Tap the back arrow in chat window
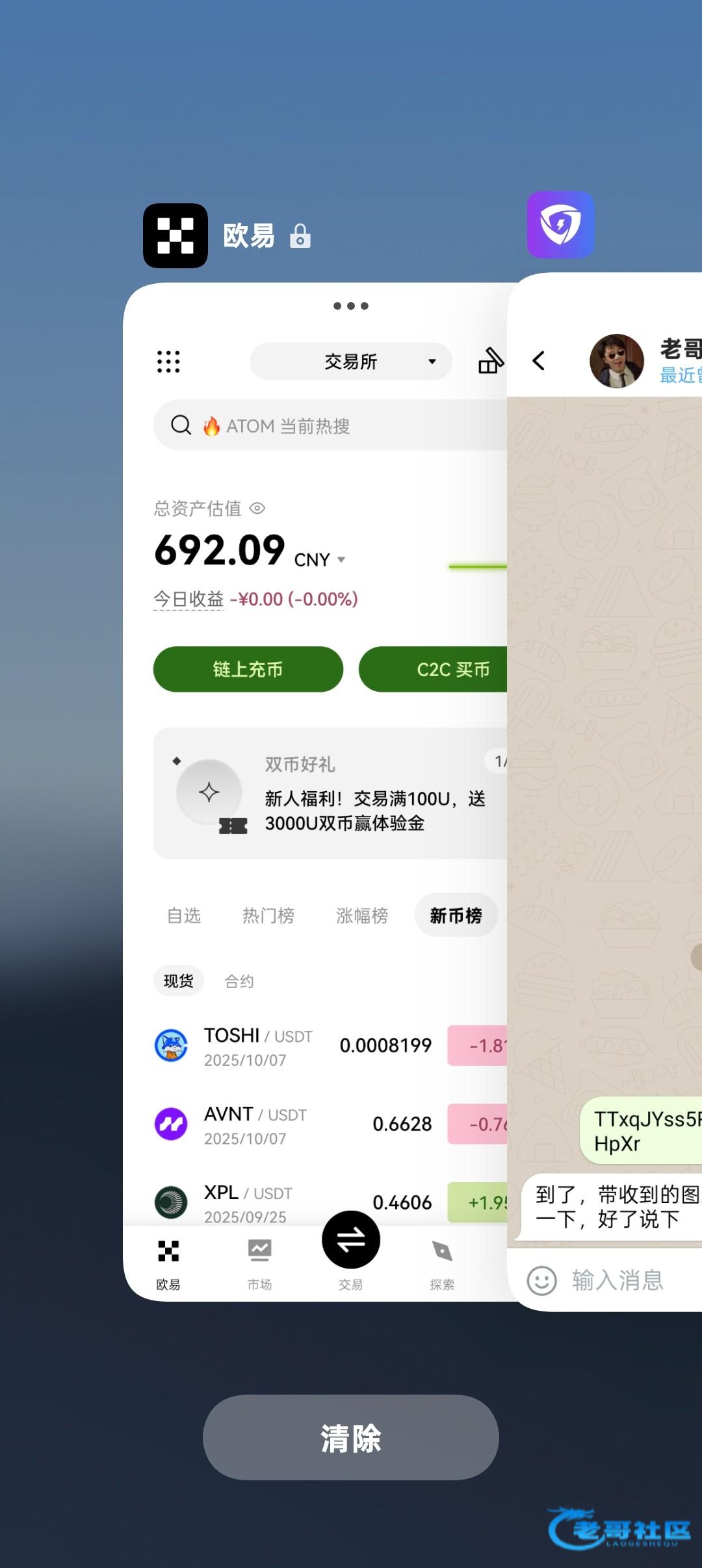This screenshot has width=702, height=1568. click(x=539, y=360)
